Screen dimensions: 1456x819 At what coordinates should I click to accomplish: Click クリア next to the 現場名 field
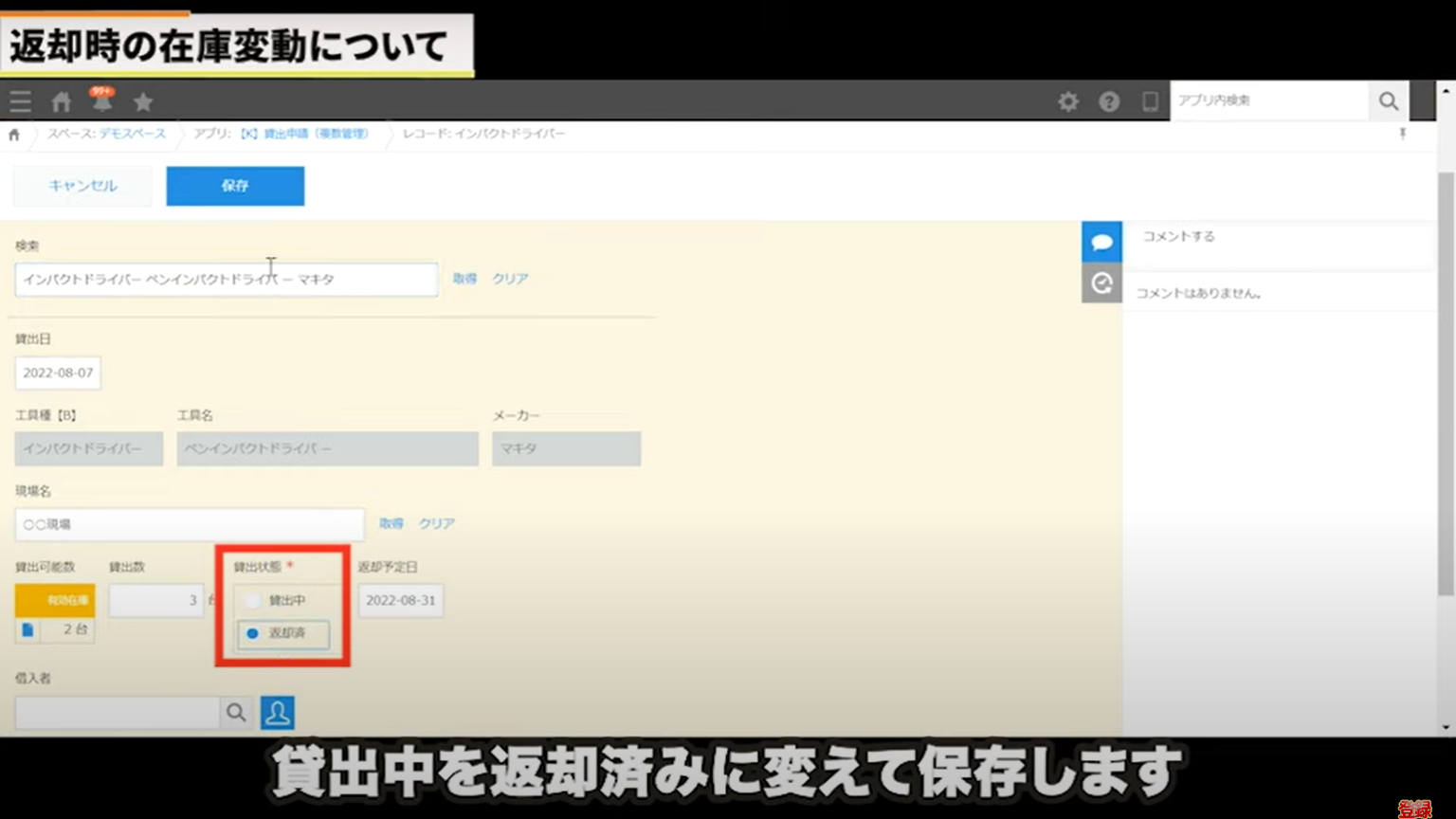click(x=437, y=523)
